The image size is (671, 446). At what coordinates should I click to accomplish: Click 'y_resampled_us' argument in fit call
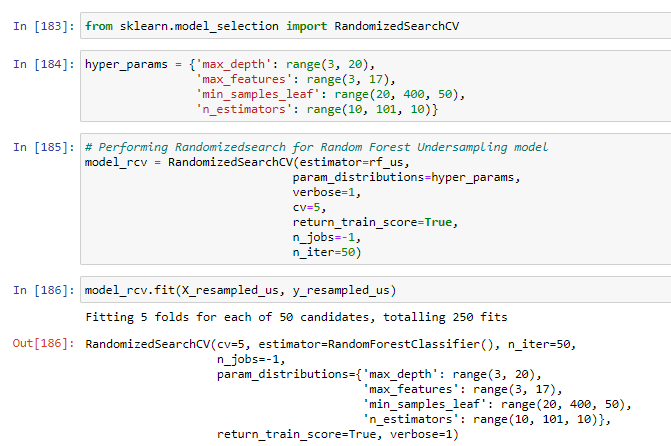341,290
